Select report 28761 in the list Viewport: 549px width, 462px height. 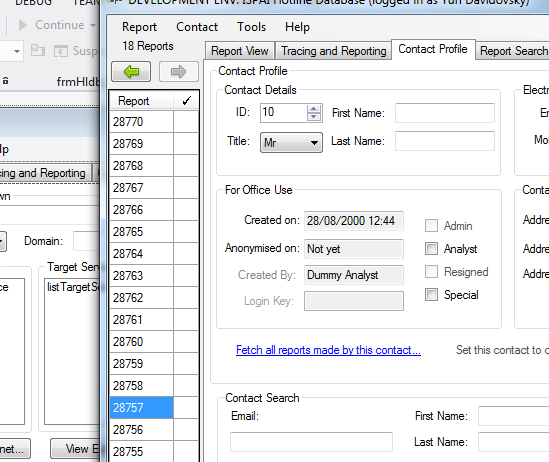pyautogui.click(x=141, y=320)
